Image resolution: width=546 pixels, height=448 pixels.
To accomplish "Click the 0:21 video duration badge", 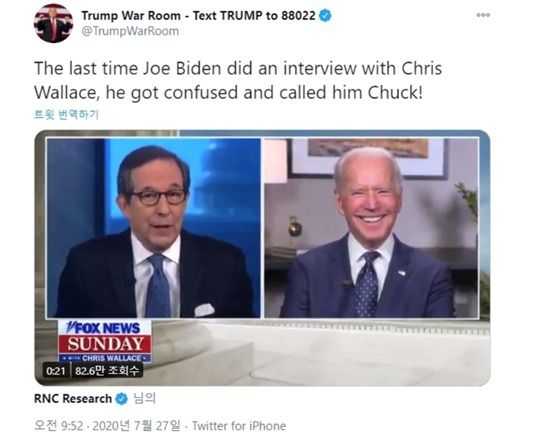I will point(56,371).
